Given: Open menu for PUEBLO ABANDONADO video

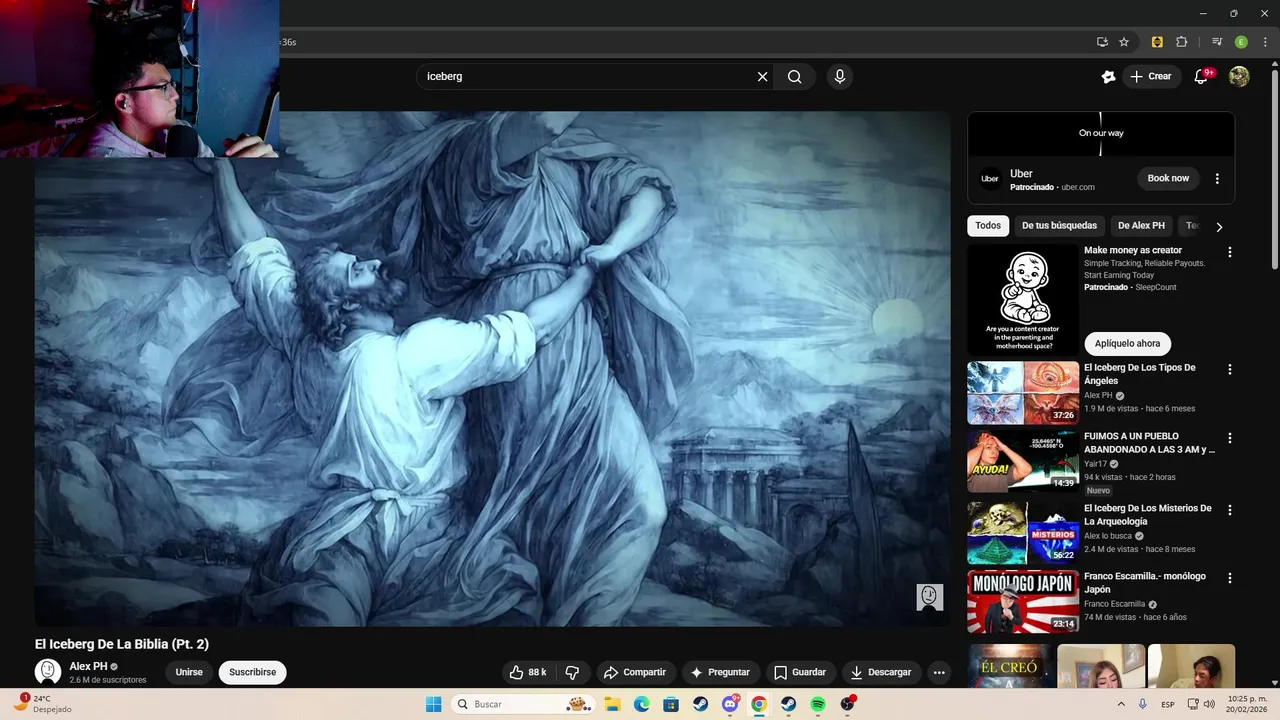Looking at the screenshot, I should click(x=1230, y=438).
